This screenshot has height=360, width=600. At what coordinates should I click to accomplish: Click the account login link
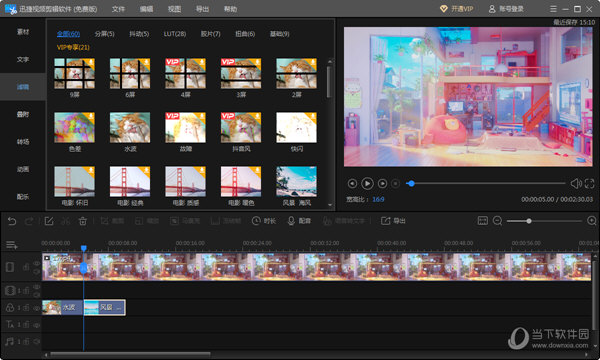point(506,9)
